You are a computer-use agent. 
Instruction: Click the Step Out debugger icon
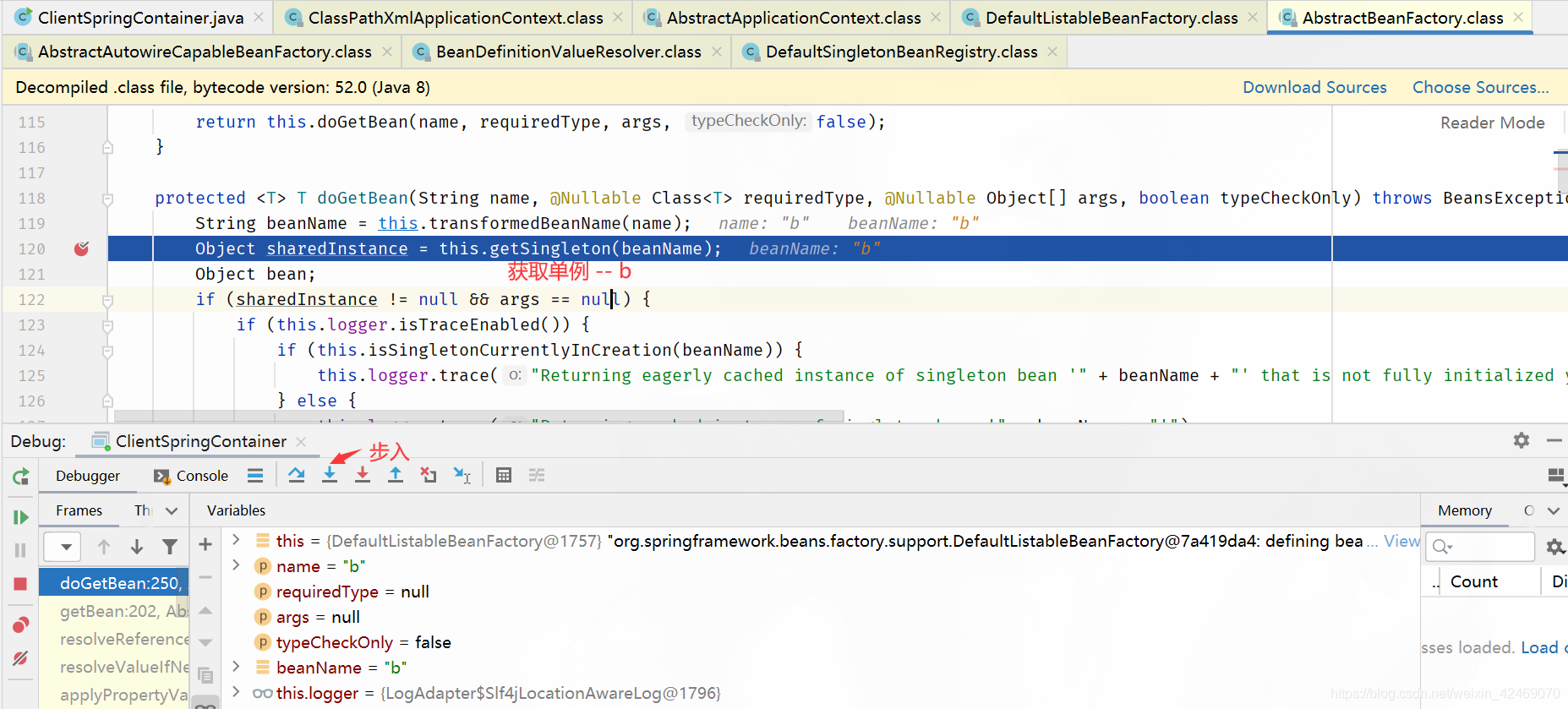[396, 475]
